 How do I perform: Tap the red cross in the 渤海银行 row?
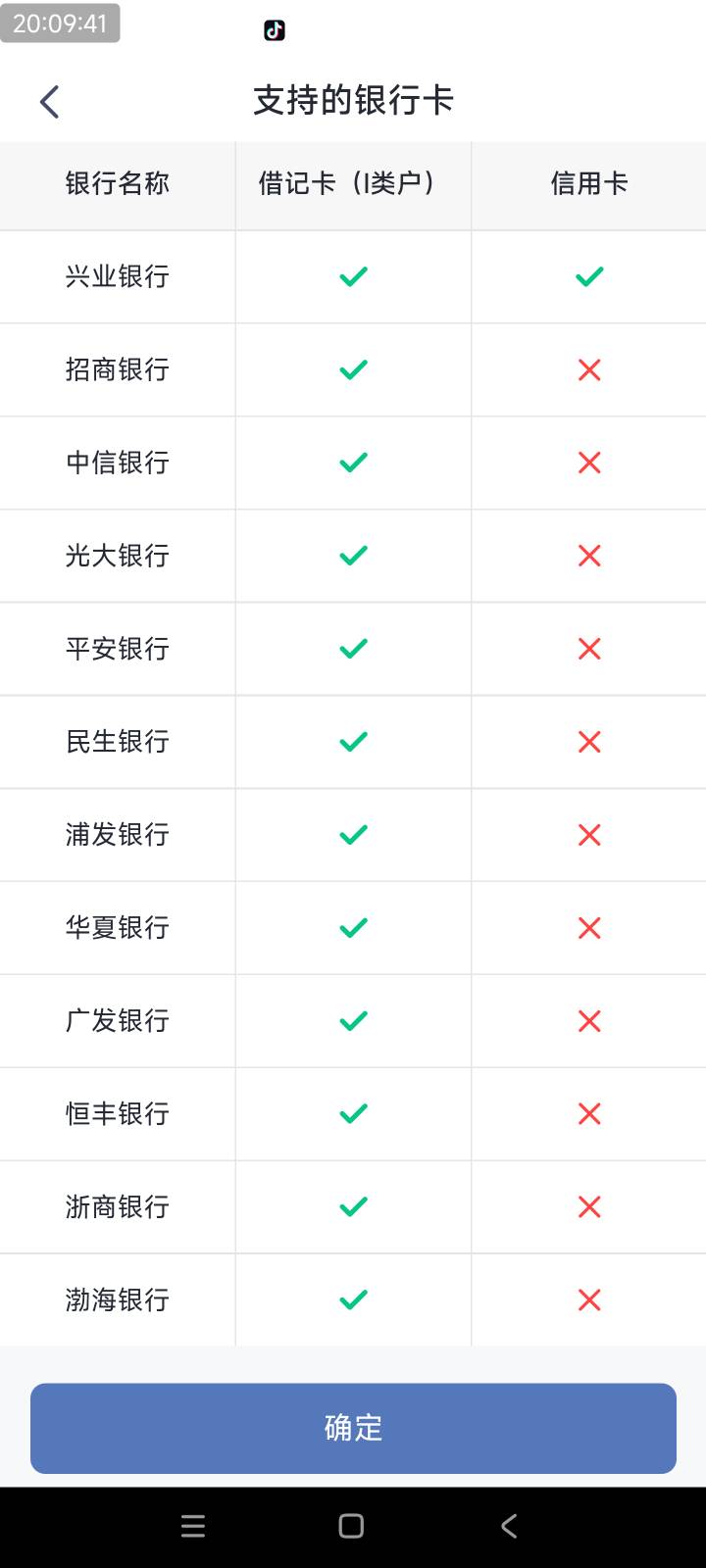[589, 1299]
